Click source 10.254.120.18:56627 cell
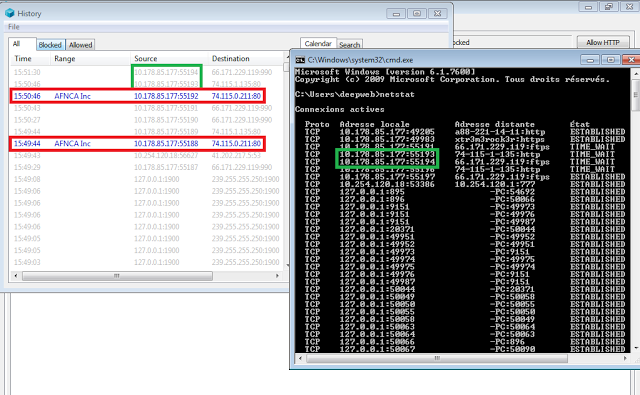This screenshot has height=395, width=640. tap(166, 155)
